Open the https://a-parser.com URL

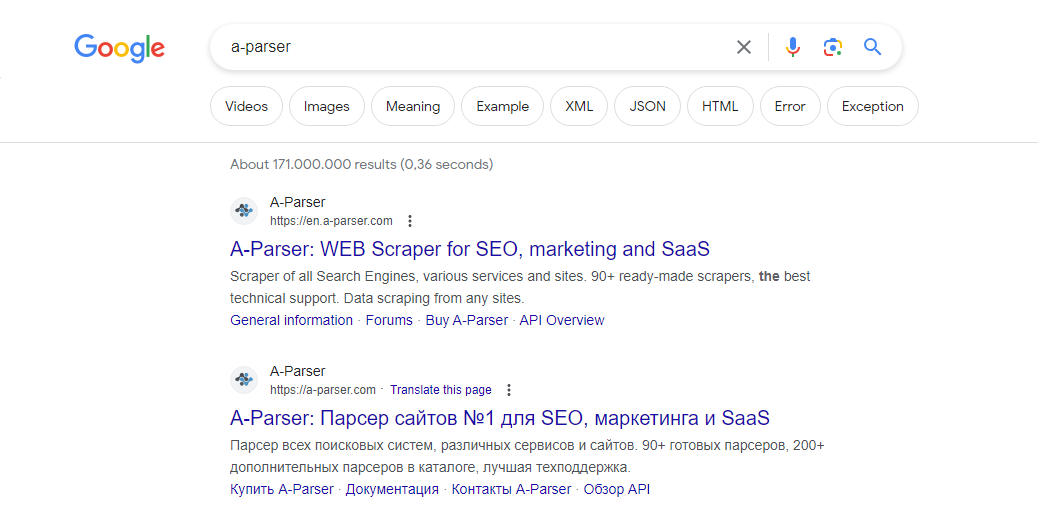point(322,390)
